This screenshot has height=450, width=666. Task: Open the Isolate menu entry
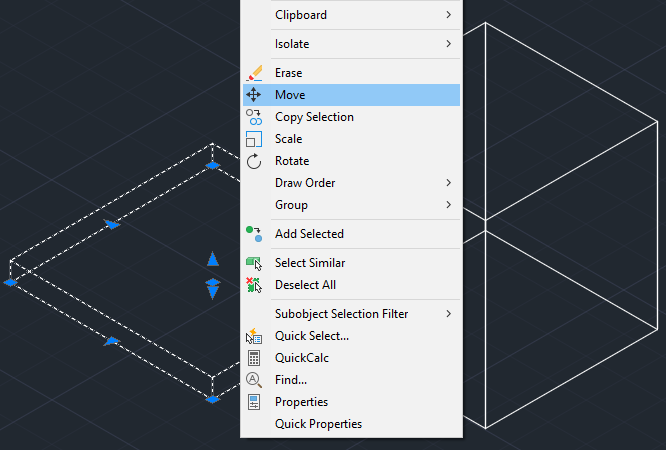click(x=351, y=44)
